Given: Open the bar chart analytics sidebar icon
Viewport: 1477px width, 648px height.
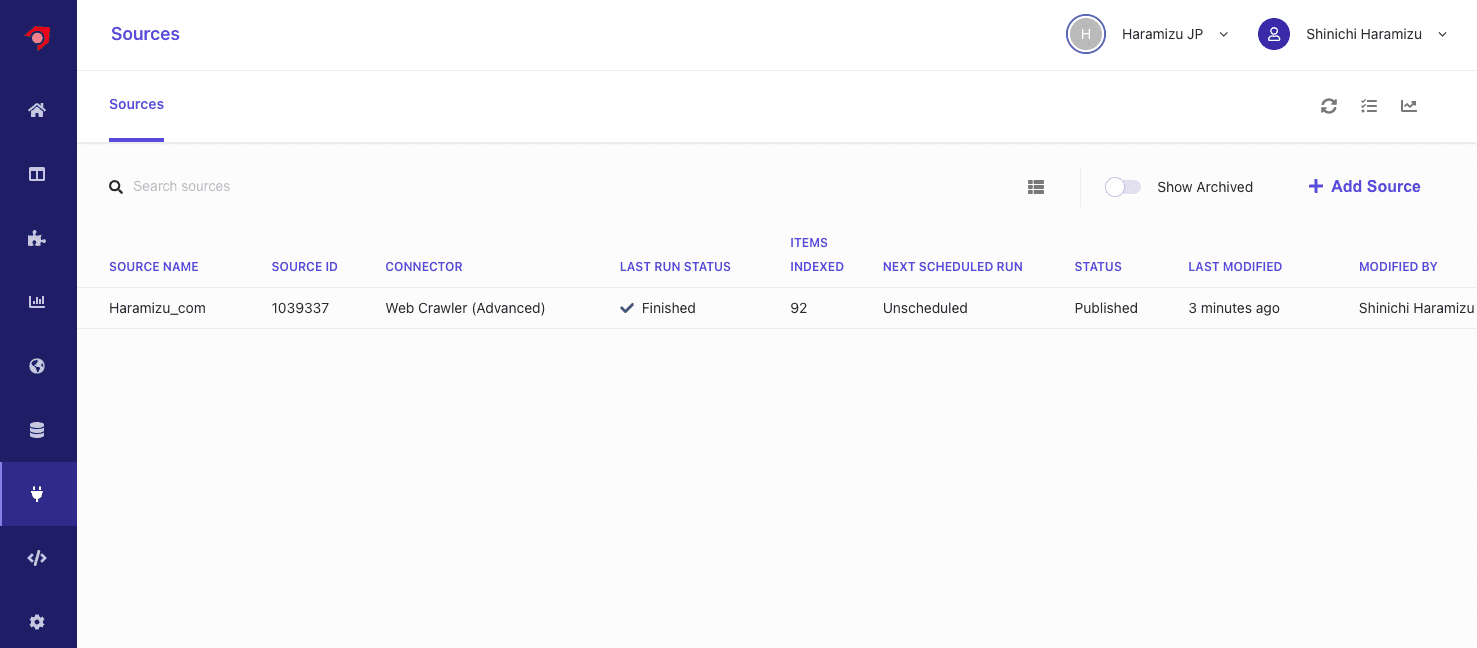Looking at the screenshot, I should pos(37,302).
